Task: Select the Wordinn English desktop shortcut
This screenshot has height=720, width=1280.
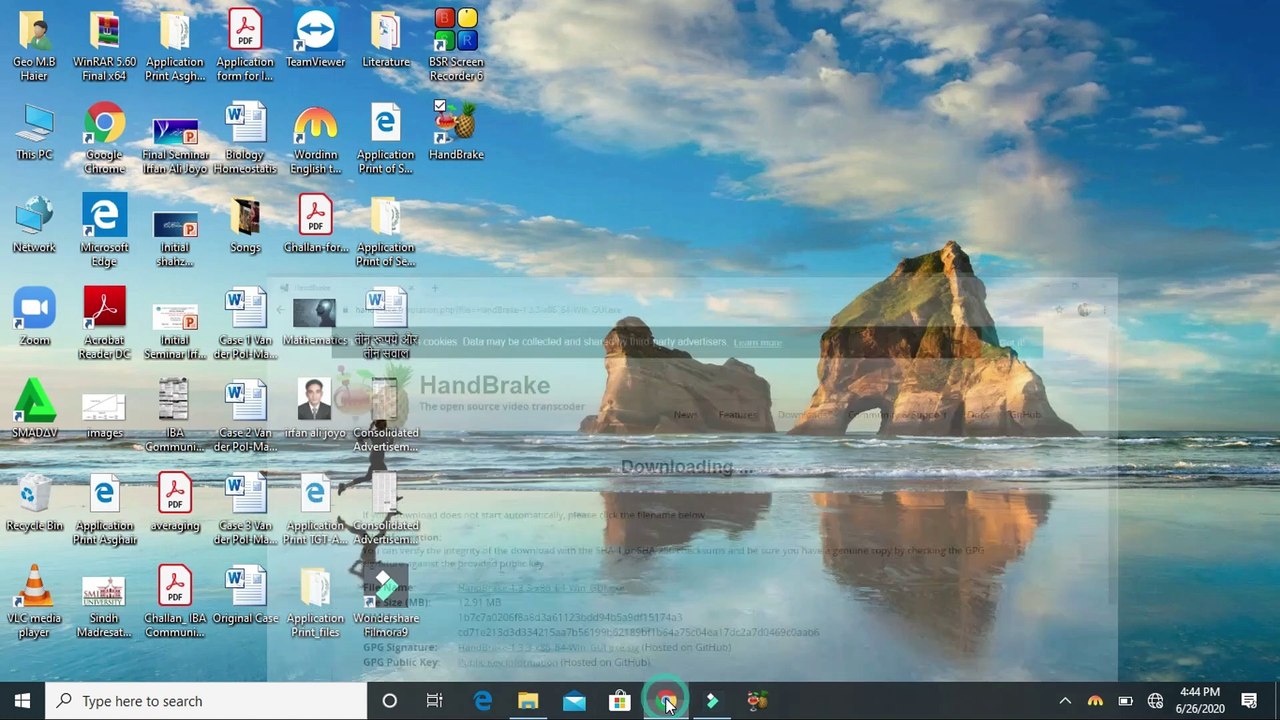Action: click(x=315, y=139)
